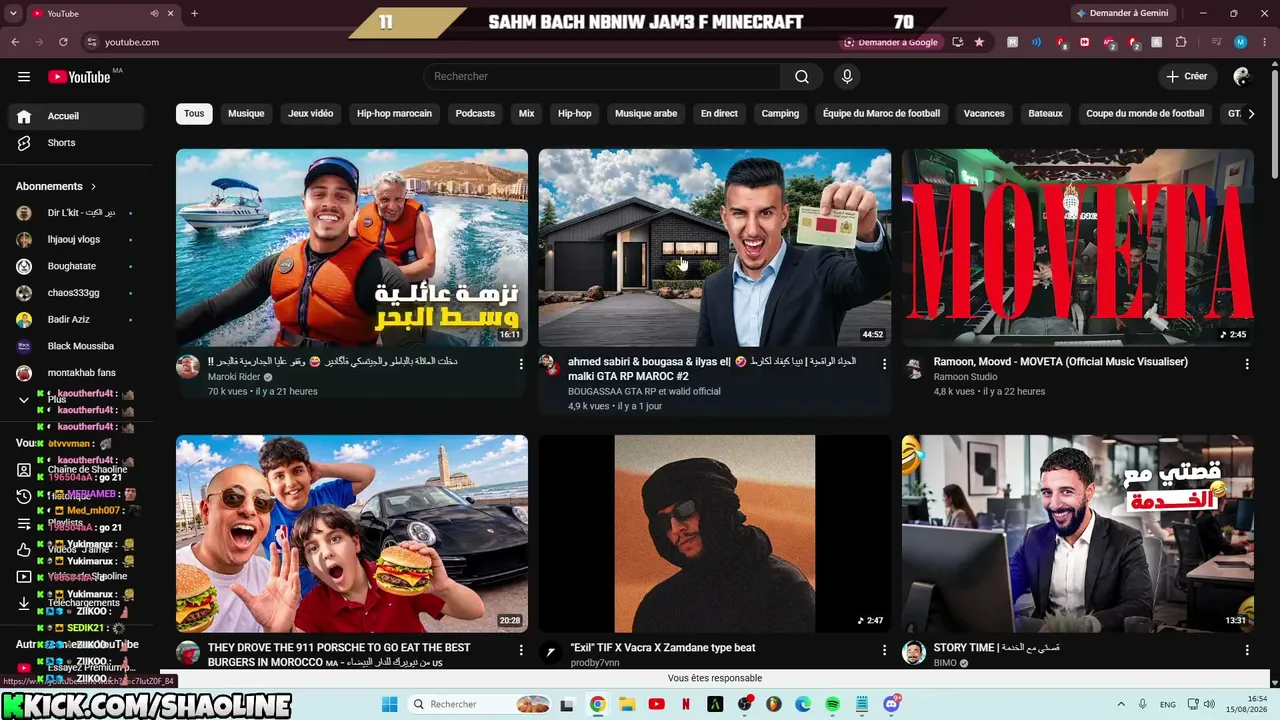Go back with the browser back arrow
The image size is (1280, 720).
15,42
